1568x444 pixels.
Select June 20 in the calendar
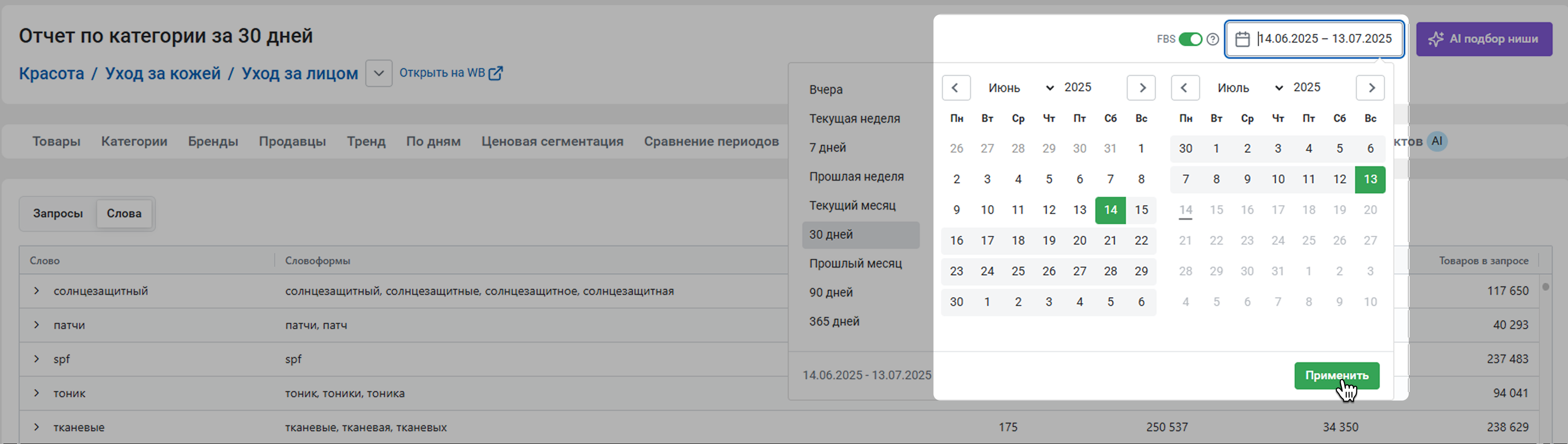[1079, 241]
